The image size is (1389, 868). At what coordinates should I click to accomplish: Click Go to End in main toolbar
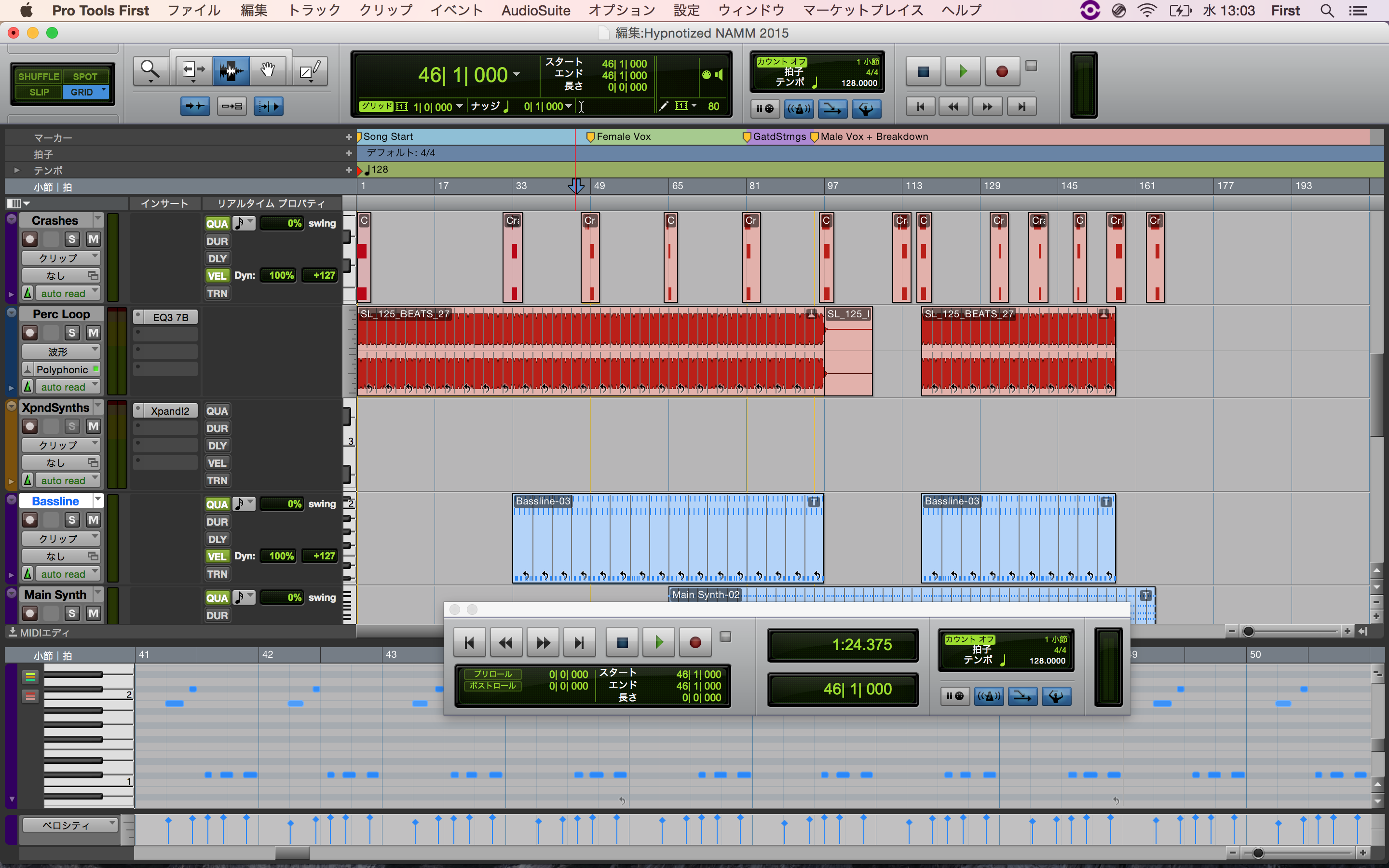click(x=1021, y=106)
